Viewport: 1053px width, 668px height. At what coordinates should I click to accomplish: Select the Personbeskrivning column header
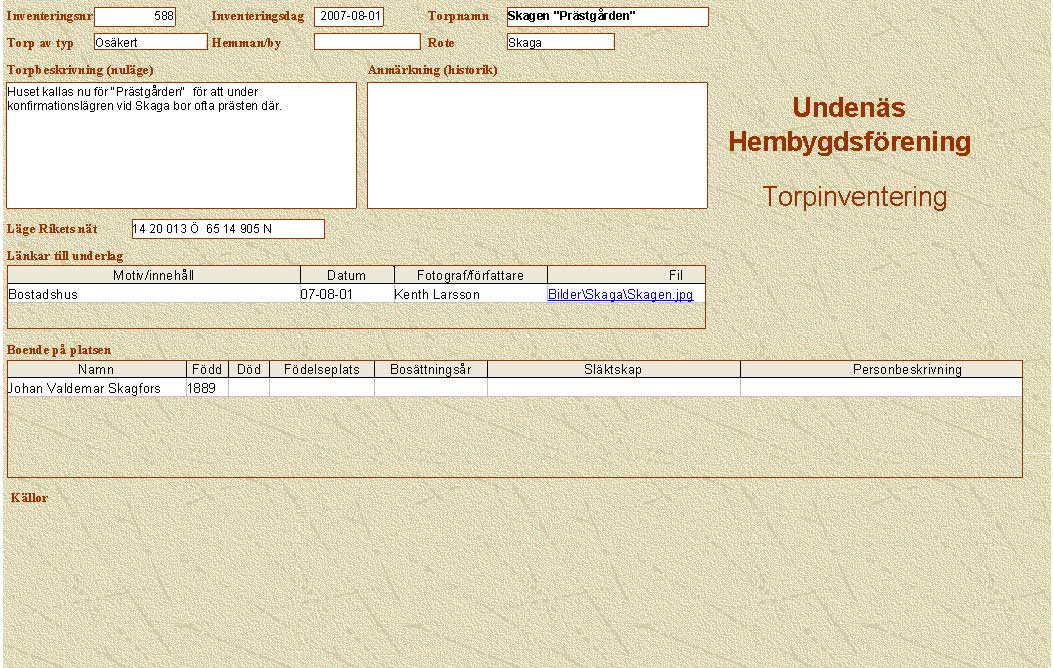pyautogui.click(x=907, y=369)
